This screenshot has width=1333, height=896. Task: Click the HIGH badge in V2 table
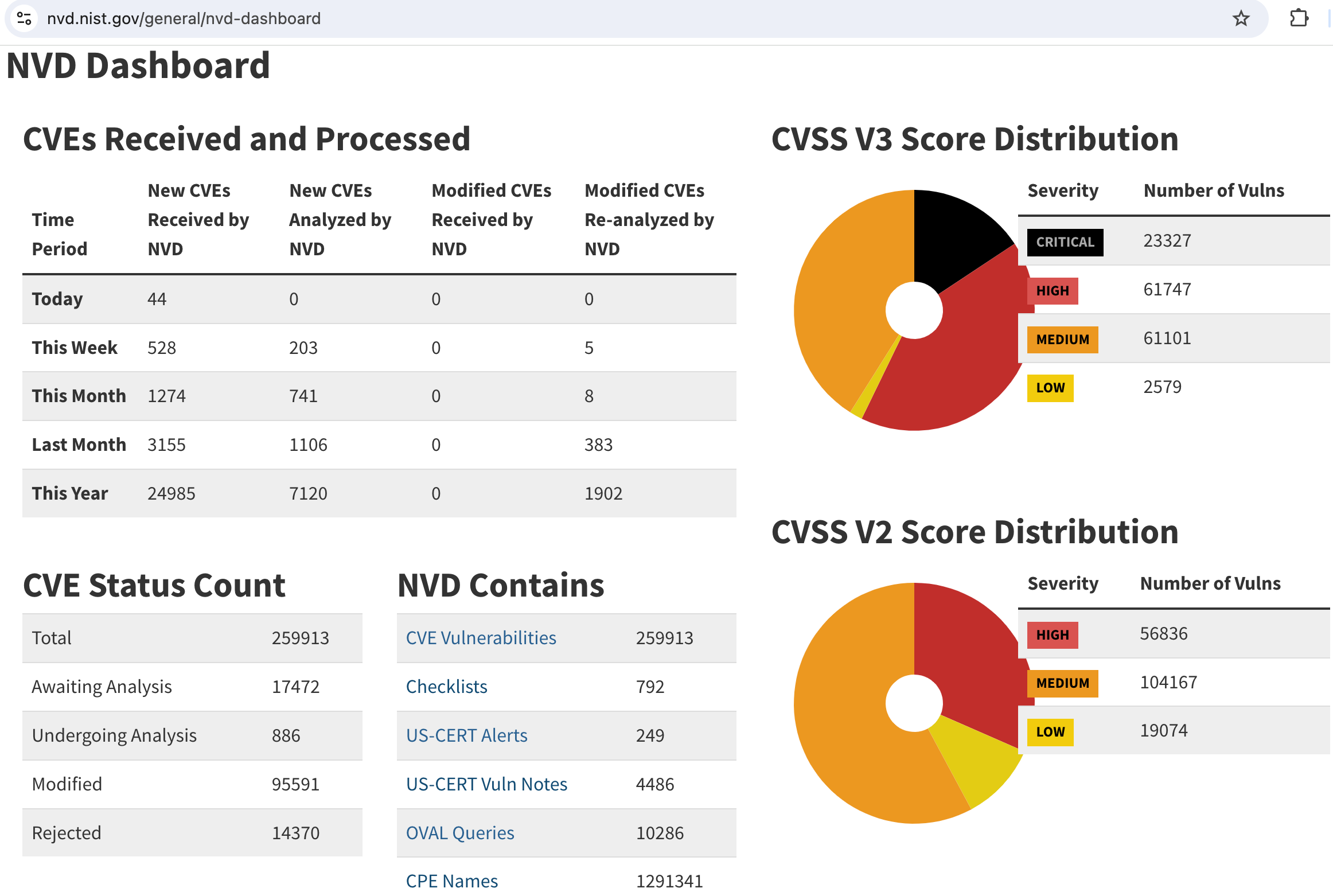coord(1052,635)
